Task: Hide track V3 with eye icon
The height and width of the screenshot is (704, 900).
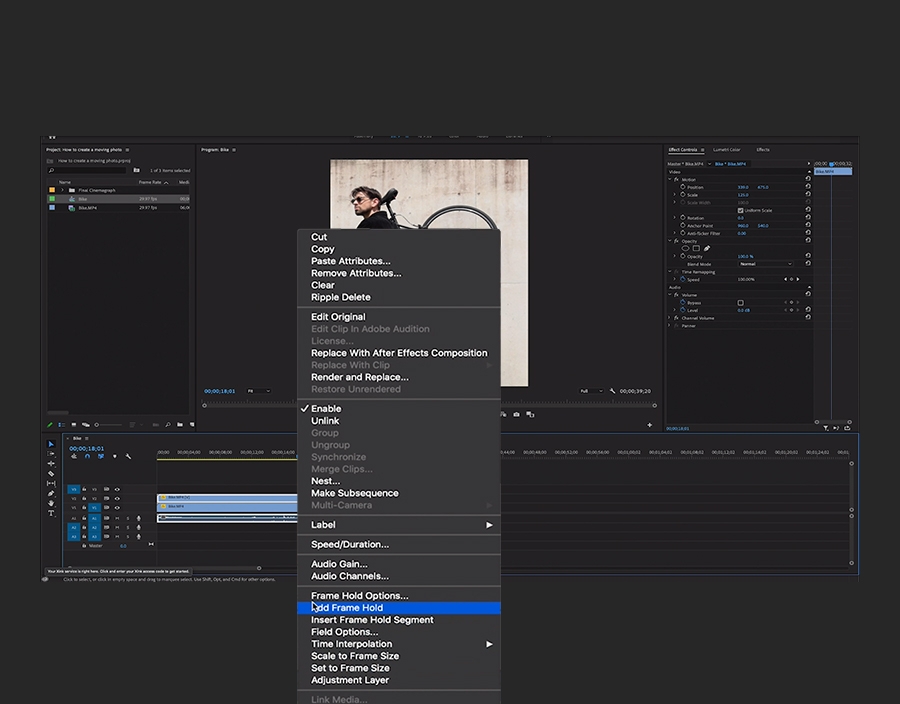Action: (x=117, y=489)
